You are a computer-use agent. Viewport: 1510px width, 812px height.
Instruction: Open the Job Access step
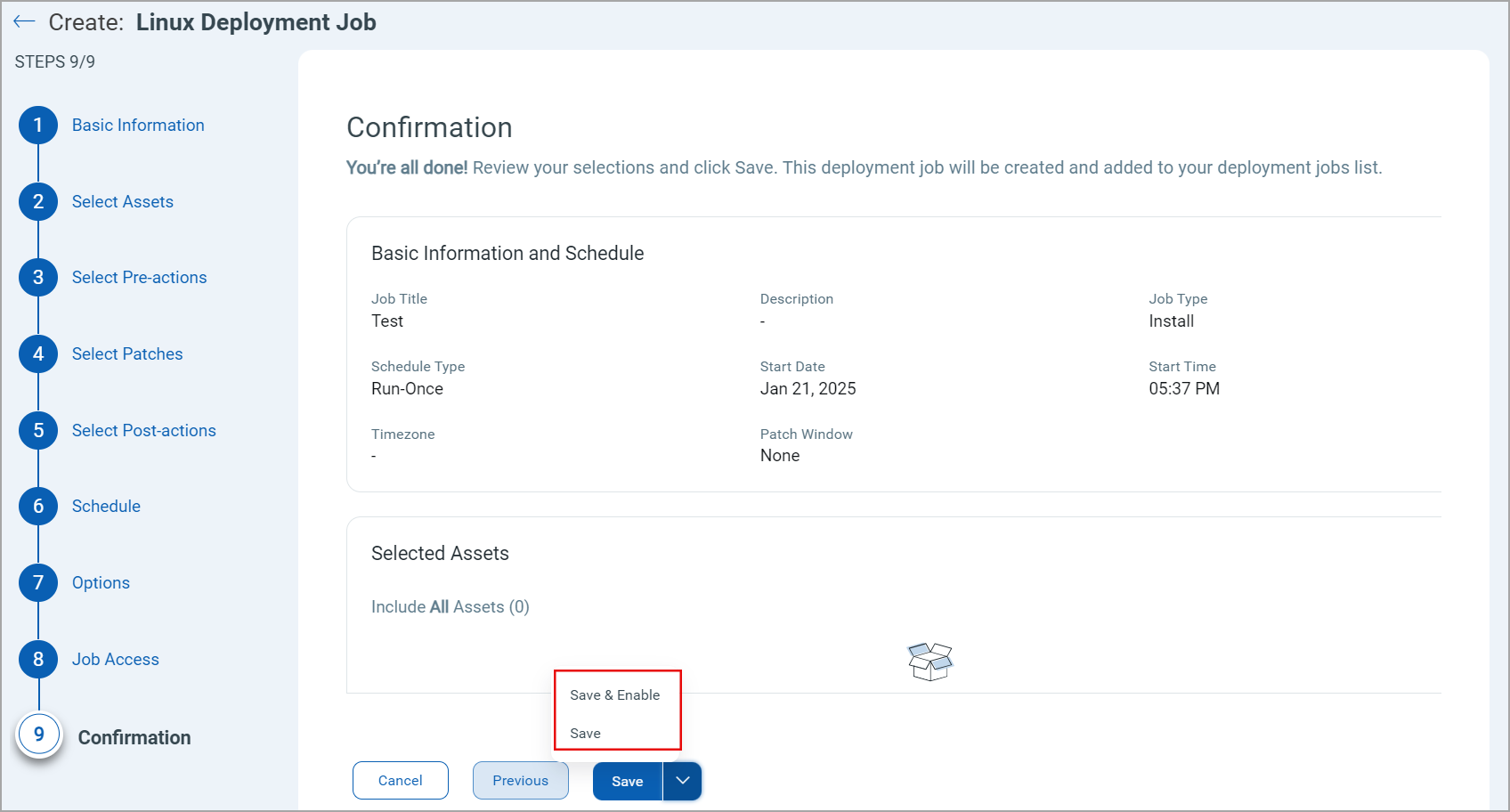(116, 660)
